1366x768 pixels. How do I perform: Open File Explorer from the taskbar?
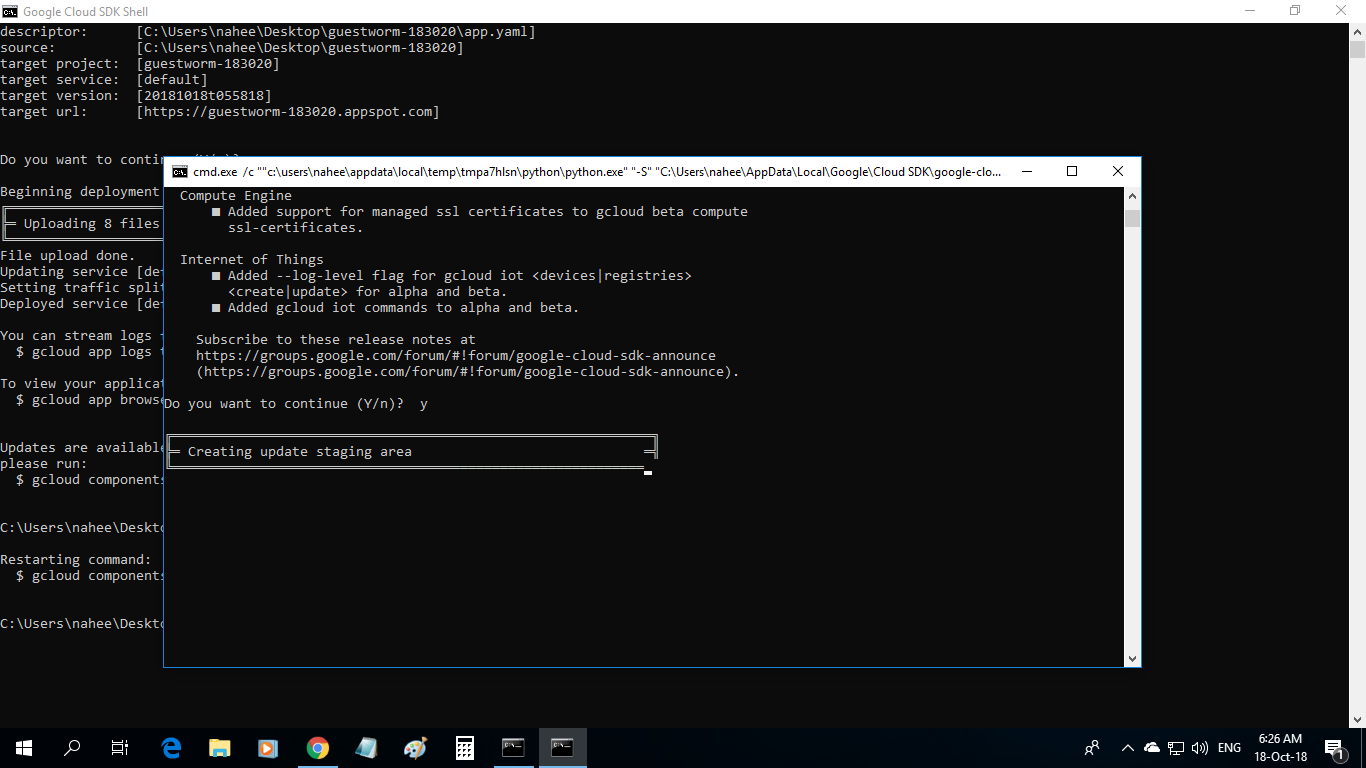220,748
